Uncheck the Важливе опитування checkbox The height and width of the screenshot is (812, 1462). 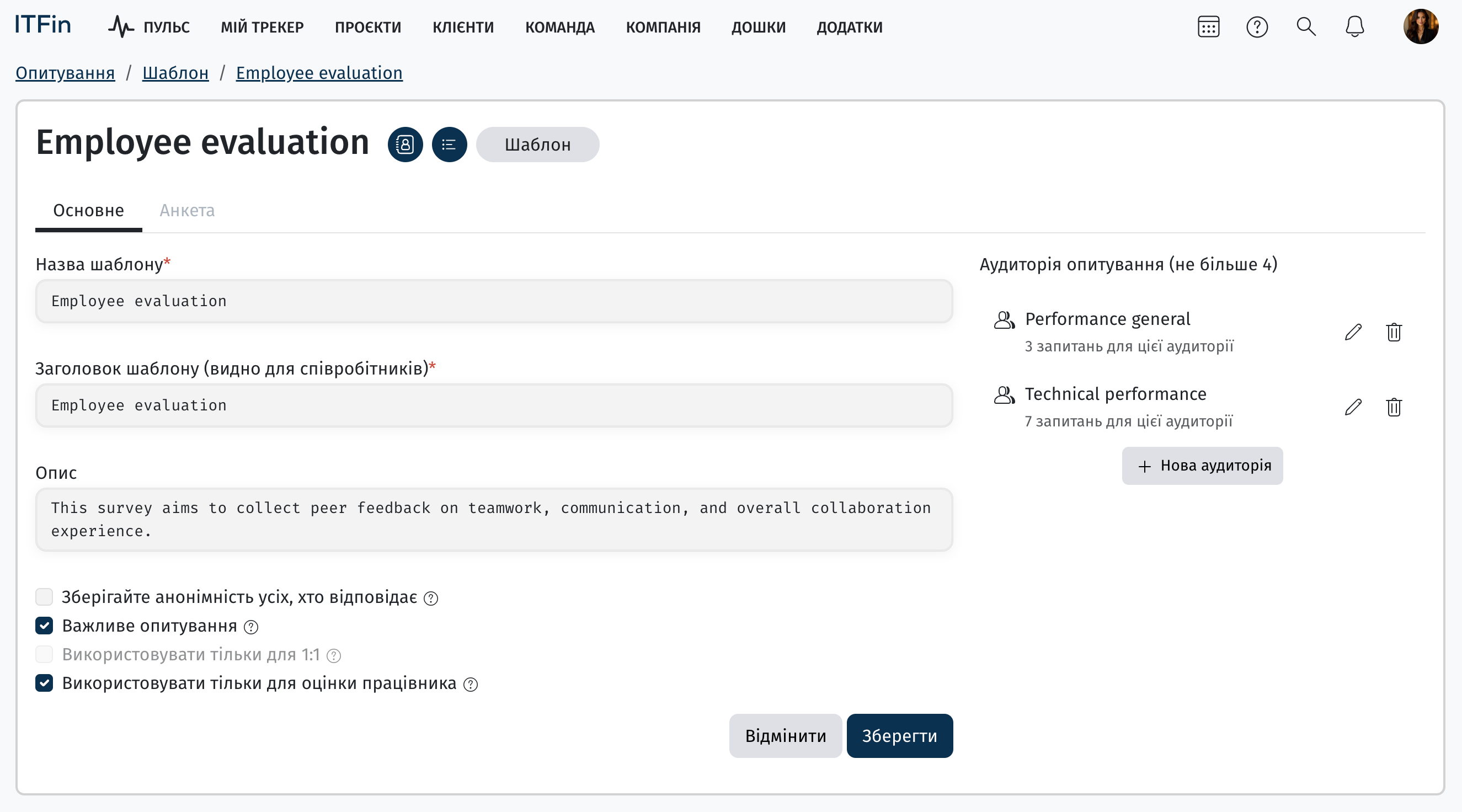[44, 626]
